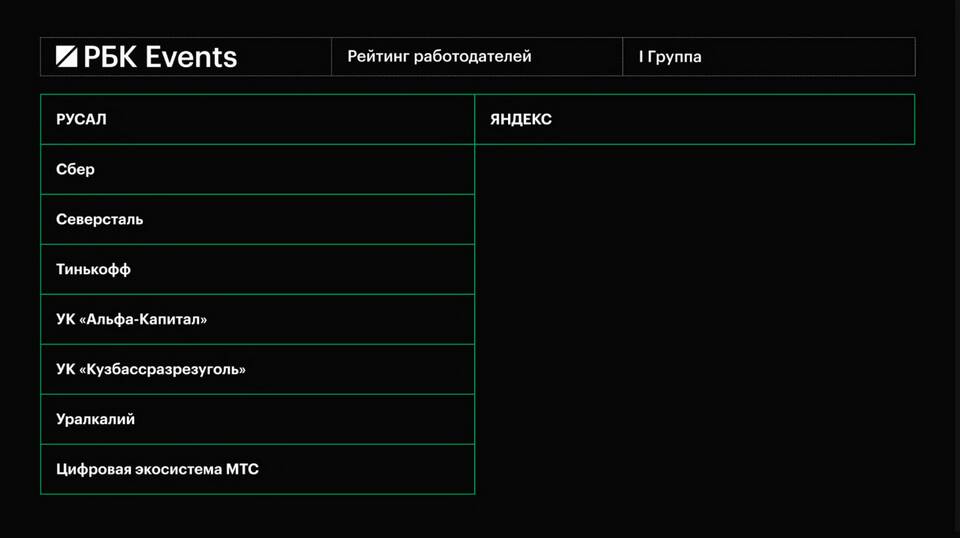This screenshot has height=538, width=960.
Task: Click the УК prefix before «Альфа-Капитал»
Action: [x=66, y=320]
